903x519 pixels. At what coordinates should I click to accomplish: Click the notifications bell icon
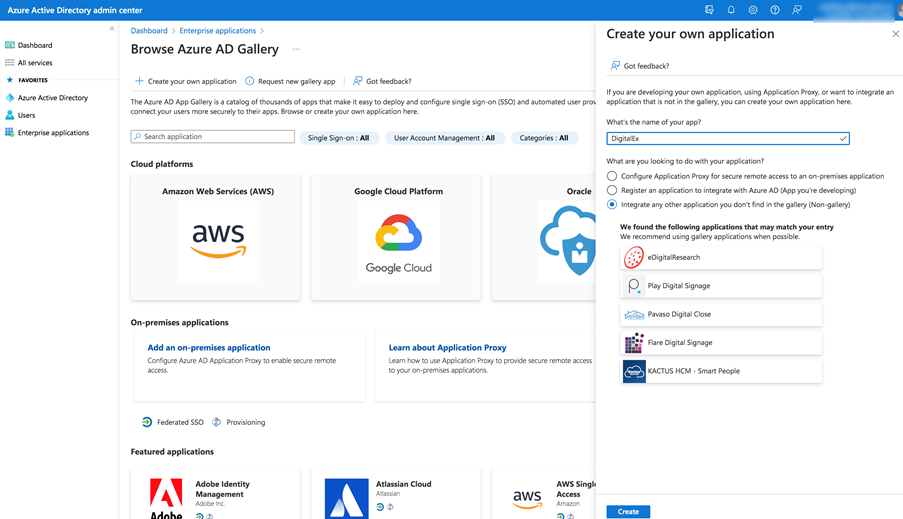[x=731, y=10]
